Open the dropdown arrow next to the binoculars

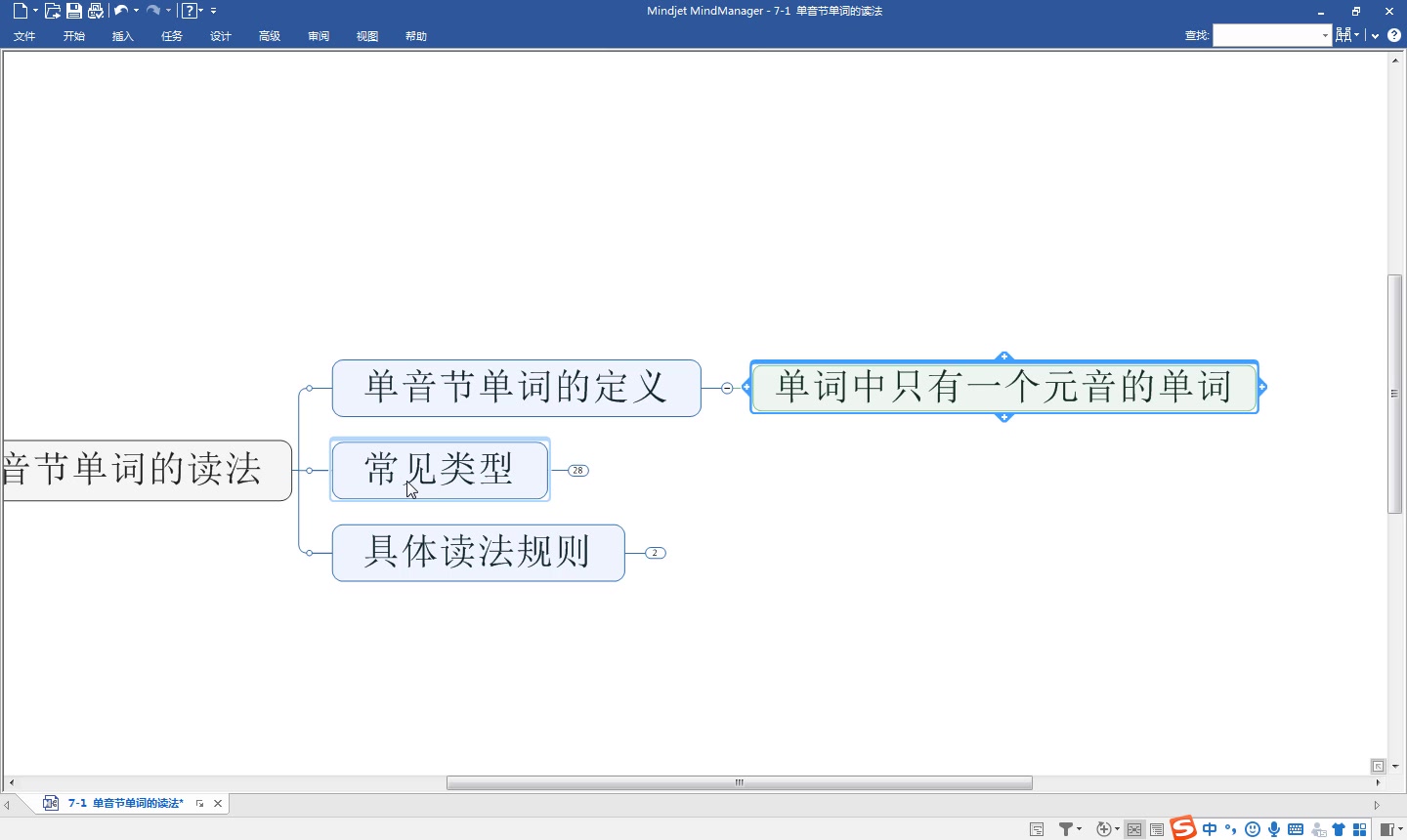[1357, 35]
